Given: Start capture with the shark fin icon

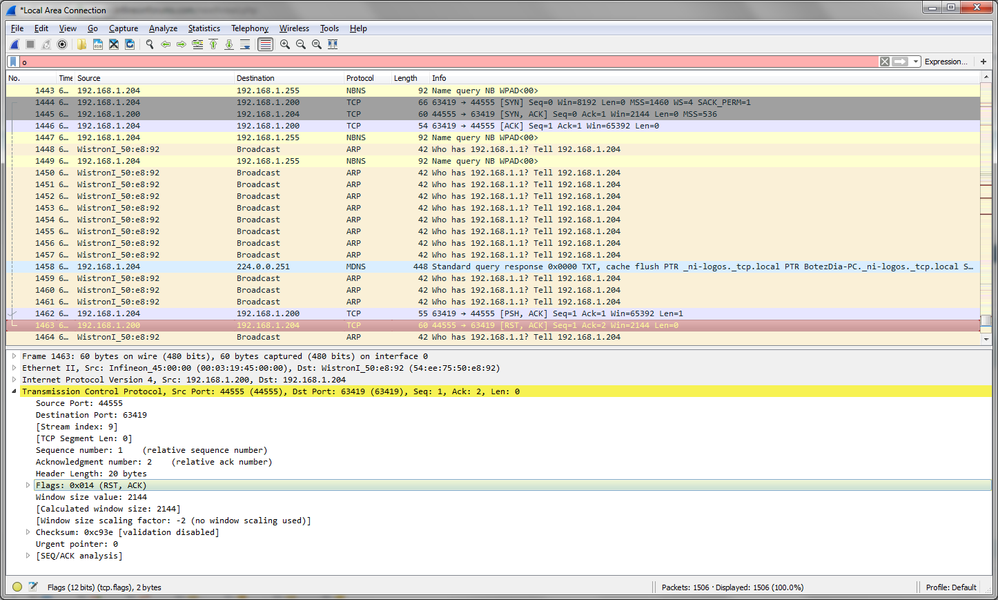Looking at the screenshot, I should (x=15, y=45).
